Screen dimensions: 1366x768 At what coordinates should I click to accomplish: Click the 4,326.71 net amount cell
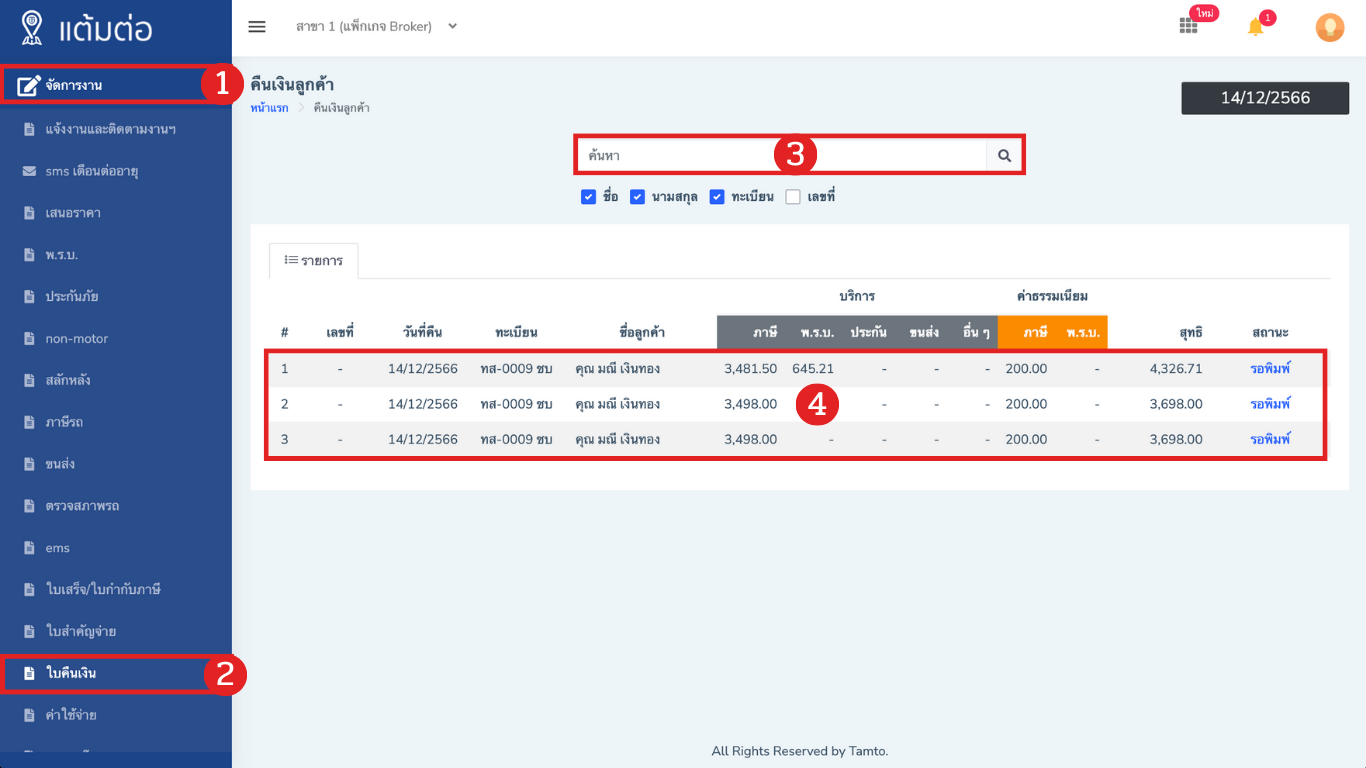[x=1176, y=369]
